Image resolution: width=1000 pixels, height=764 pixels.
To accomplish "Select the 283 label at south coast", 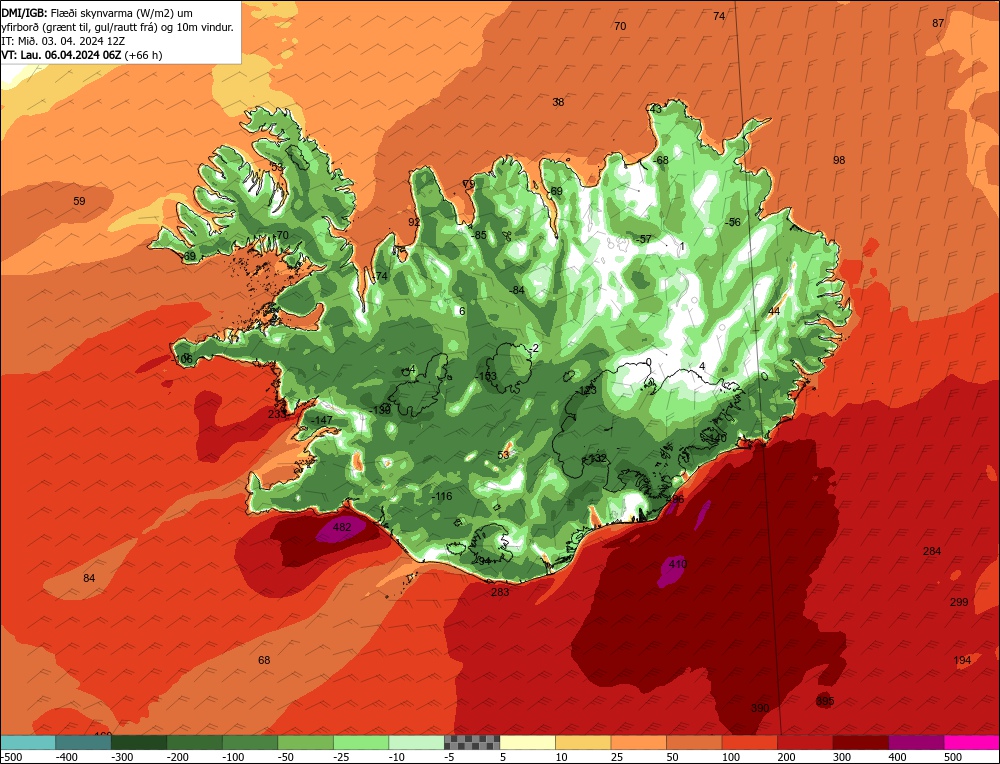I will pyautogui.click(x=500, y=592).
